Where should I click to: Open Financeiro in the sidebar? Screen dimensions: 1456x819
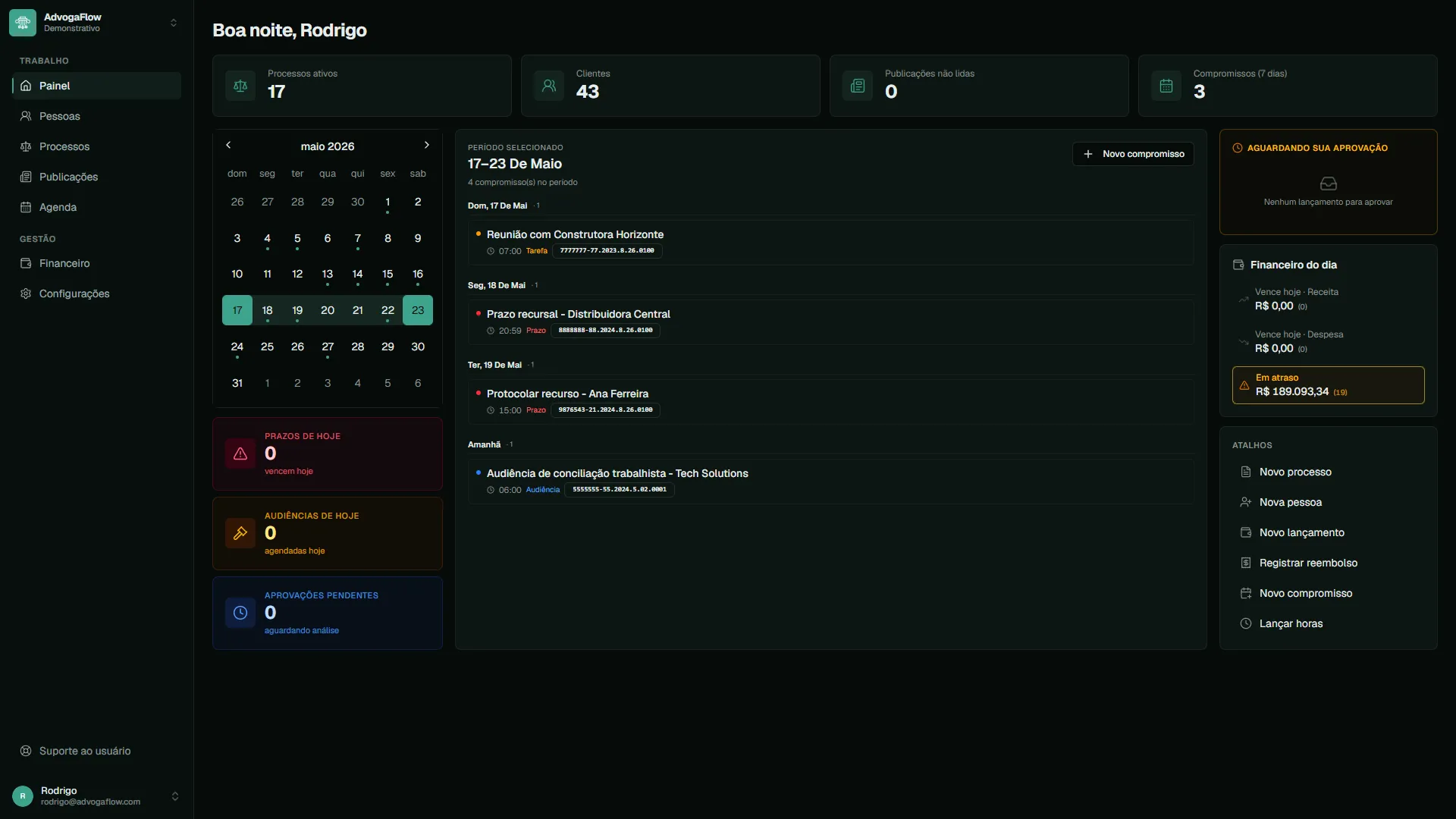coord(96,263)
